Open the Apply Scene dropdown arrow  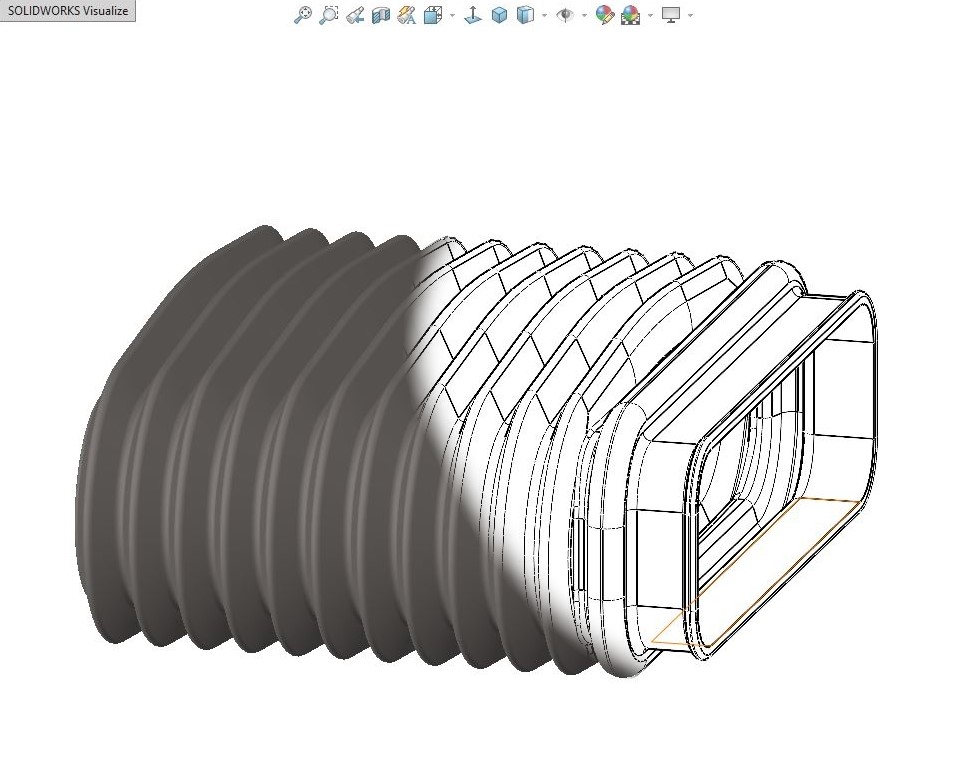[650, 15]
